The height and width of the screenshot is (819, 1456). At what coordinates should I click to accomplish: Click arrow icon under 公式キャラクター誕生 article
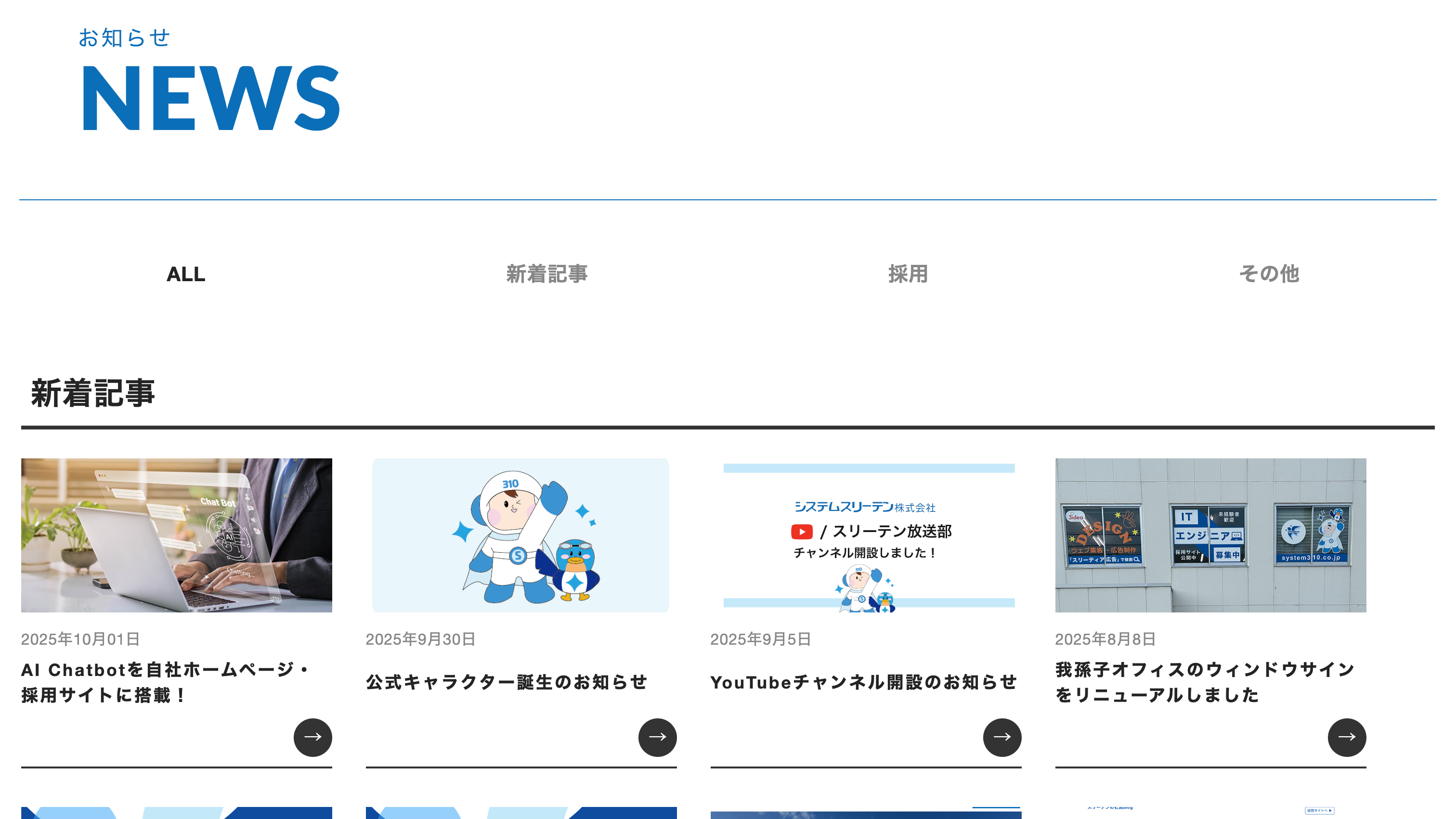657,737
